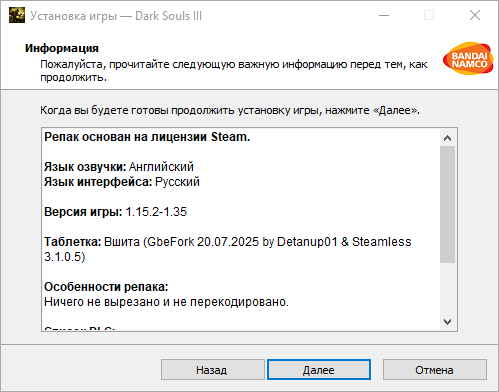Click the scroll down arrow in info box

pos(448,322)
